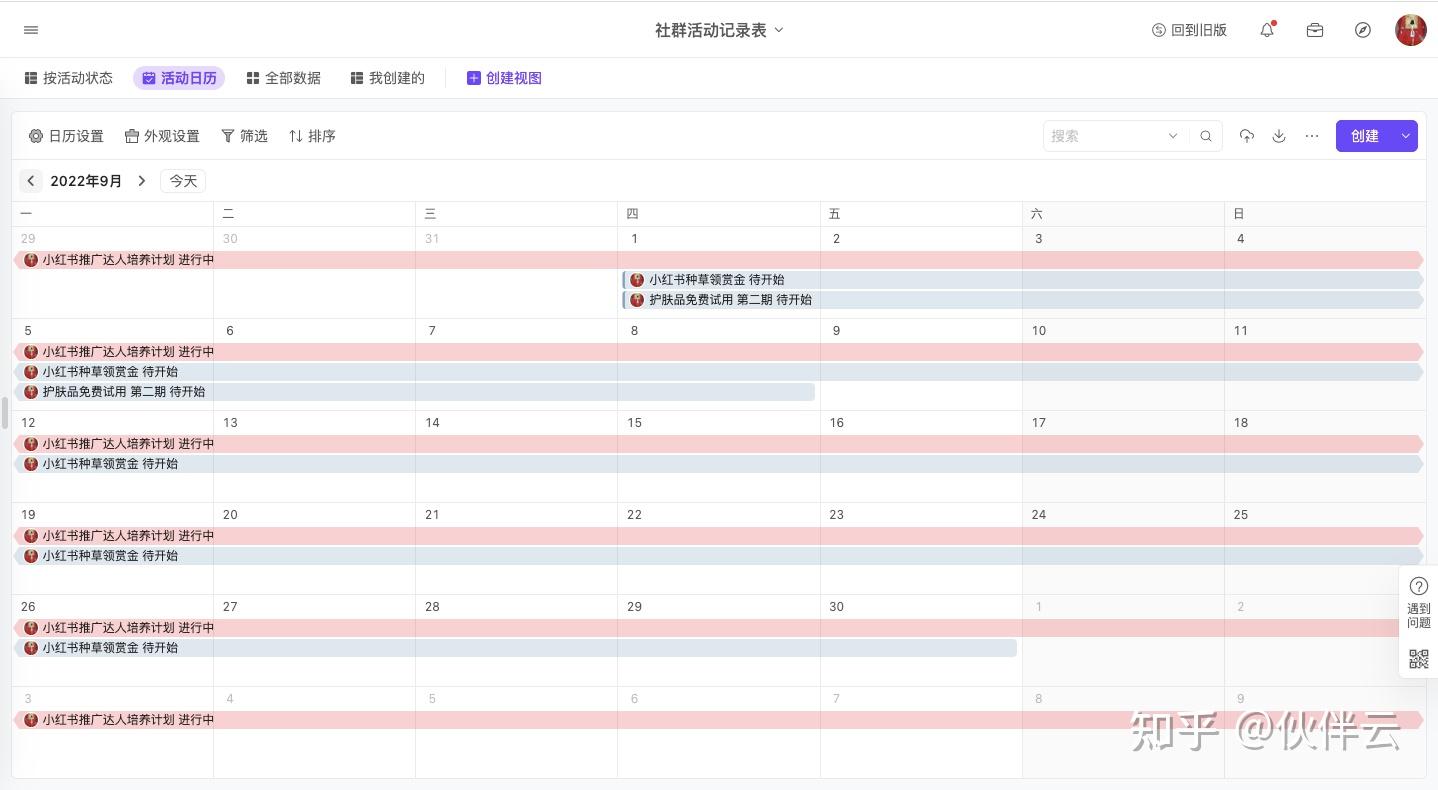Expand the search field dropdown arrow
Viewport: 1438px width, 790px height.
click(x=1173, y=136)
